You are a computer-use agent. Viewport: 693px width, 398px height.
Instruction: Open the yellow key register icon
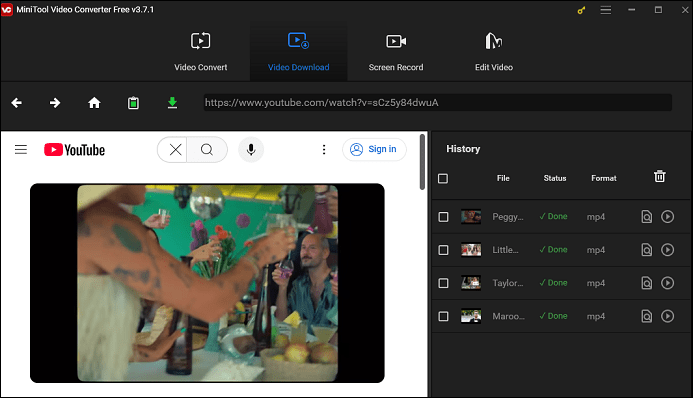(x=582, y=10)
